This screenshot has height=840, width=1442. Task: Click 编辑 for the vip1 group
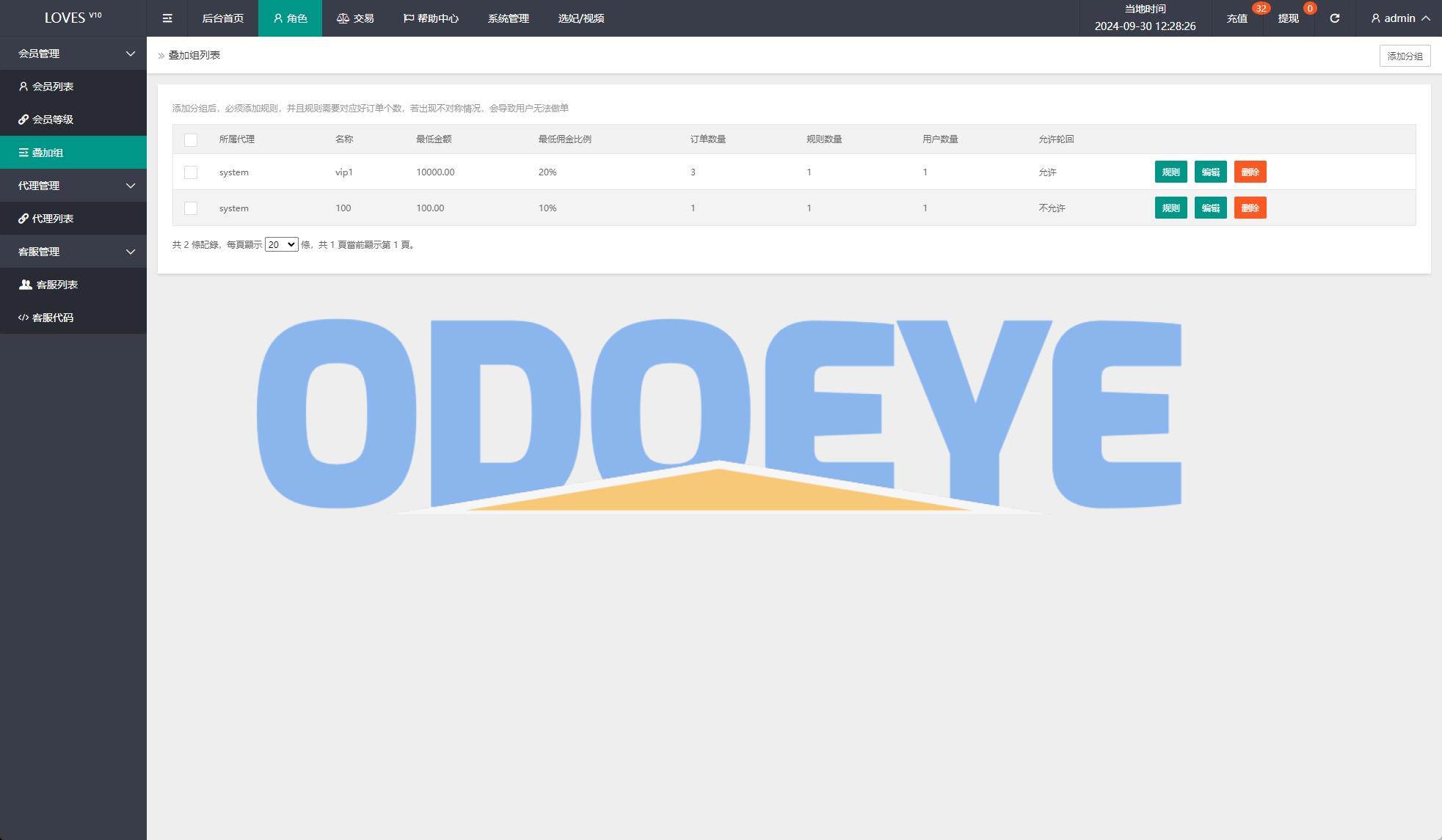click(1210, 172)
